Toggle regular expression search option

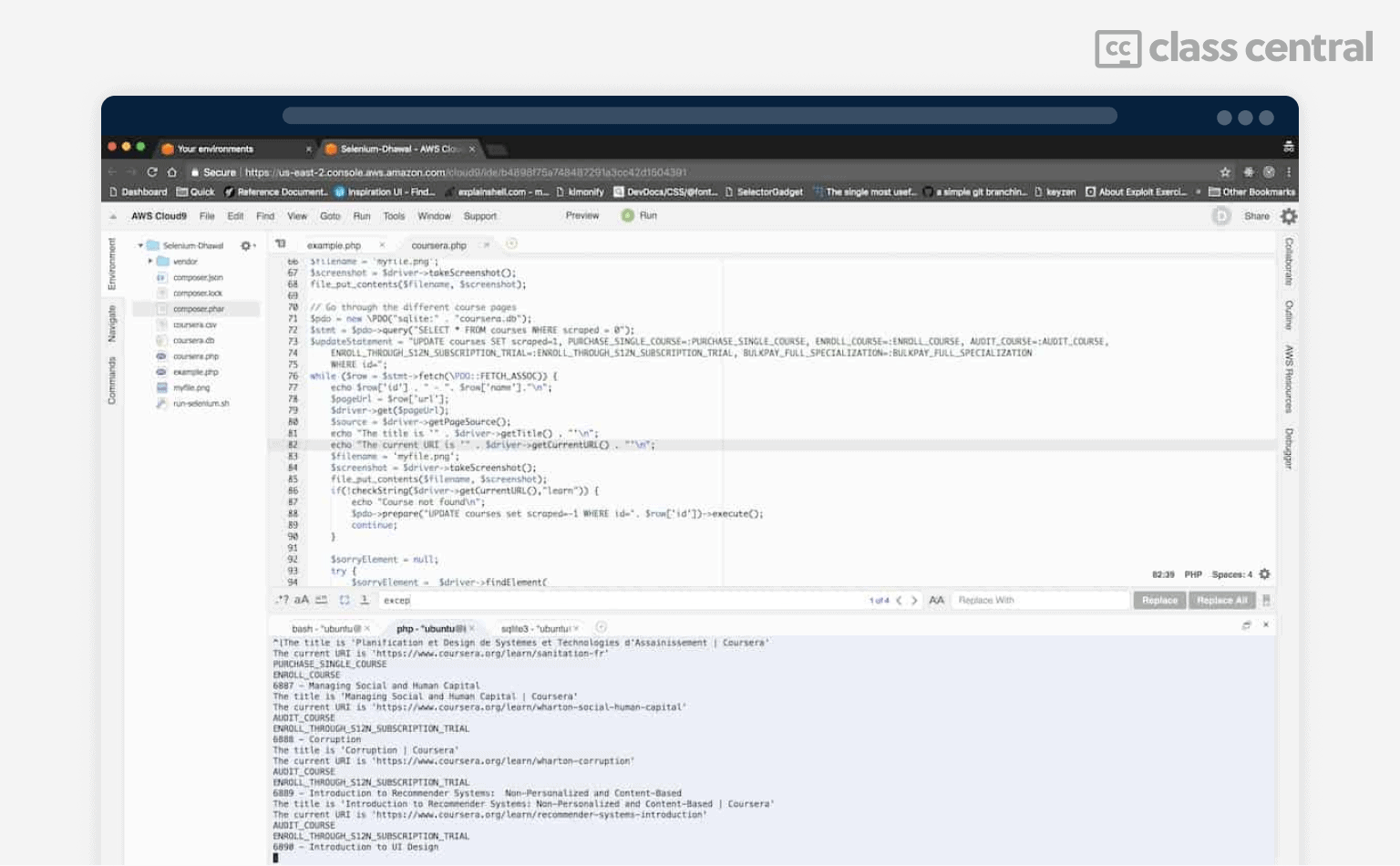click(282, 600)
